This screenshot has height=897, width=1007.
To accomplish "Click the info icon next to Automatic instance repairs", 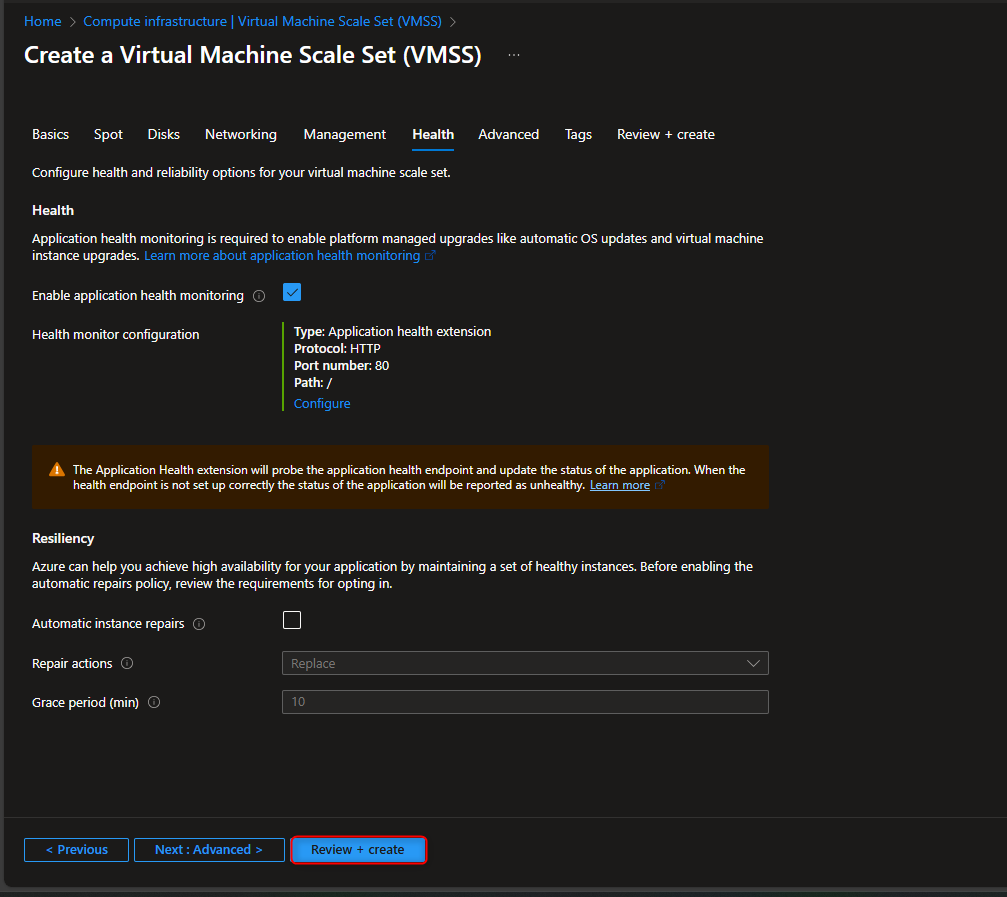I will 199,623.
